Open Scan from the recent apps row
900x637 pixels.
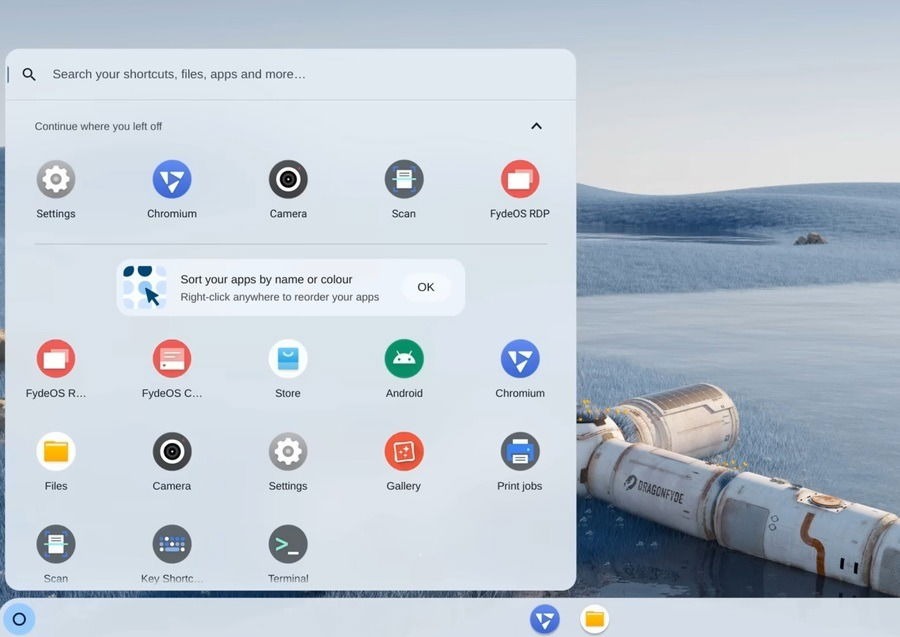tap(404, 180)
